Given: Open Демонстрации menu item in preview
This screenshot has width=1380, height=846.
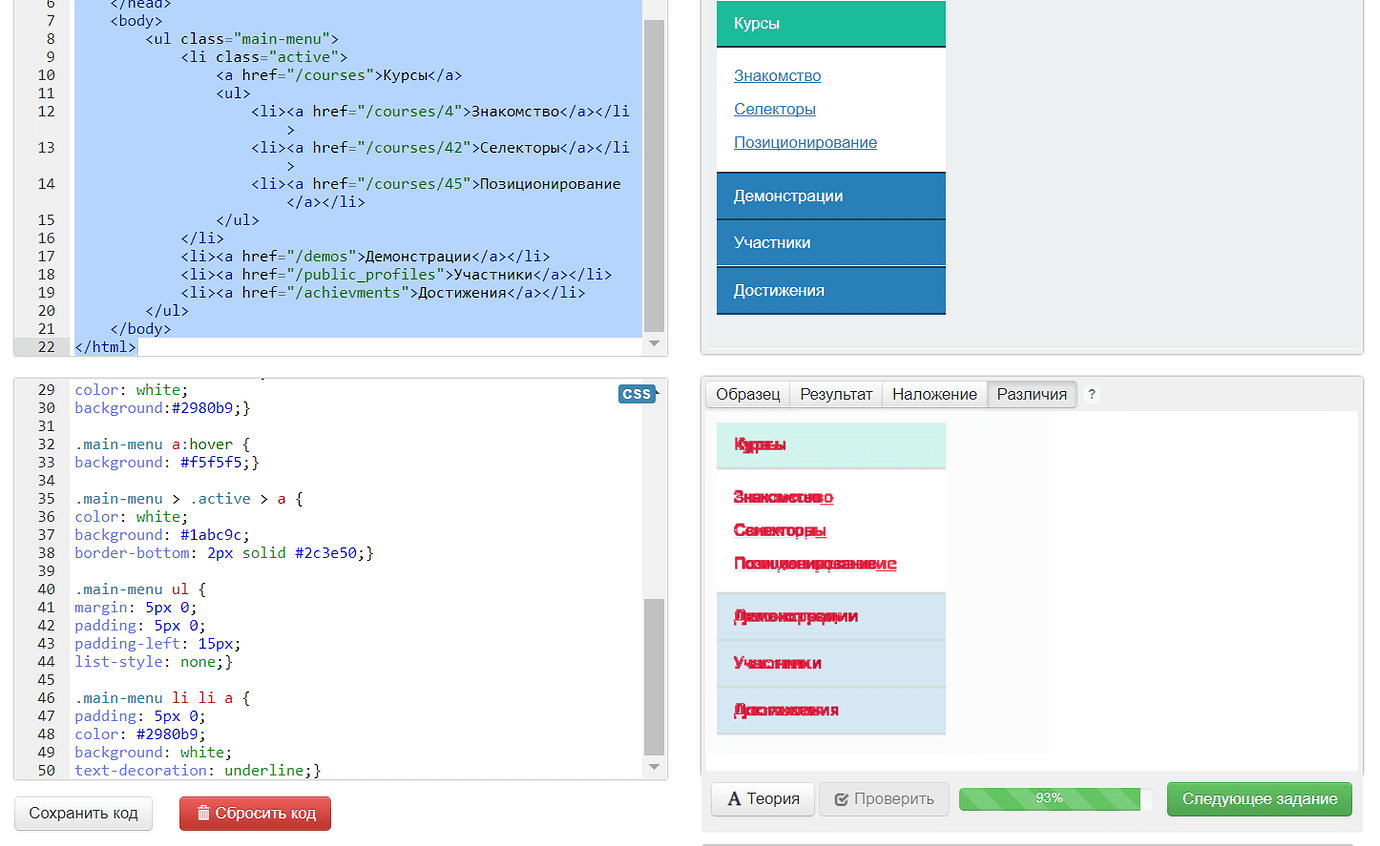Looking at the screenshot, I should pos(831,196).
